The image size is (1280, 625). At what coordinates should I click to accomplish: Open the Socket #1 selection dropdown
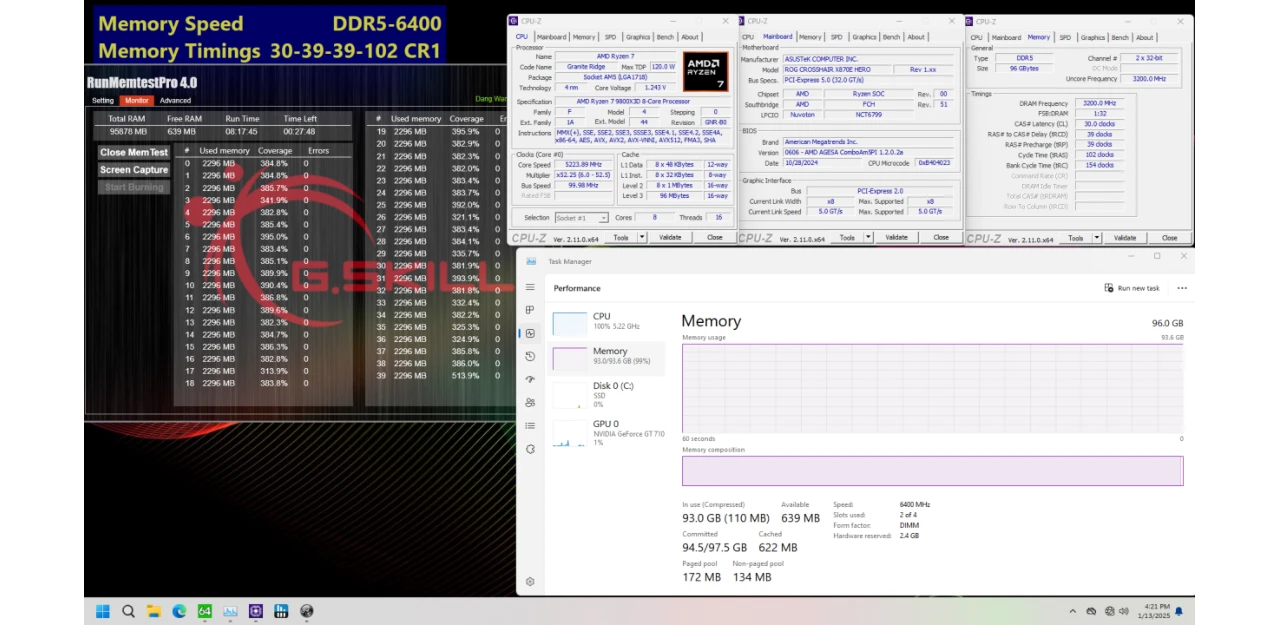[x=581, y=217]
